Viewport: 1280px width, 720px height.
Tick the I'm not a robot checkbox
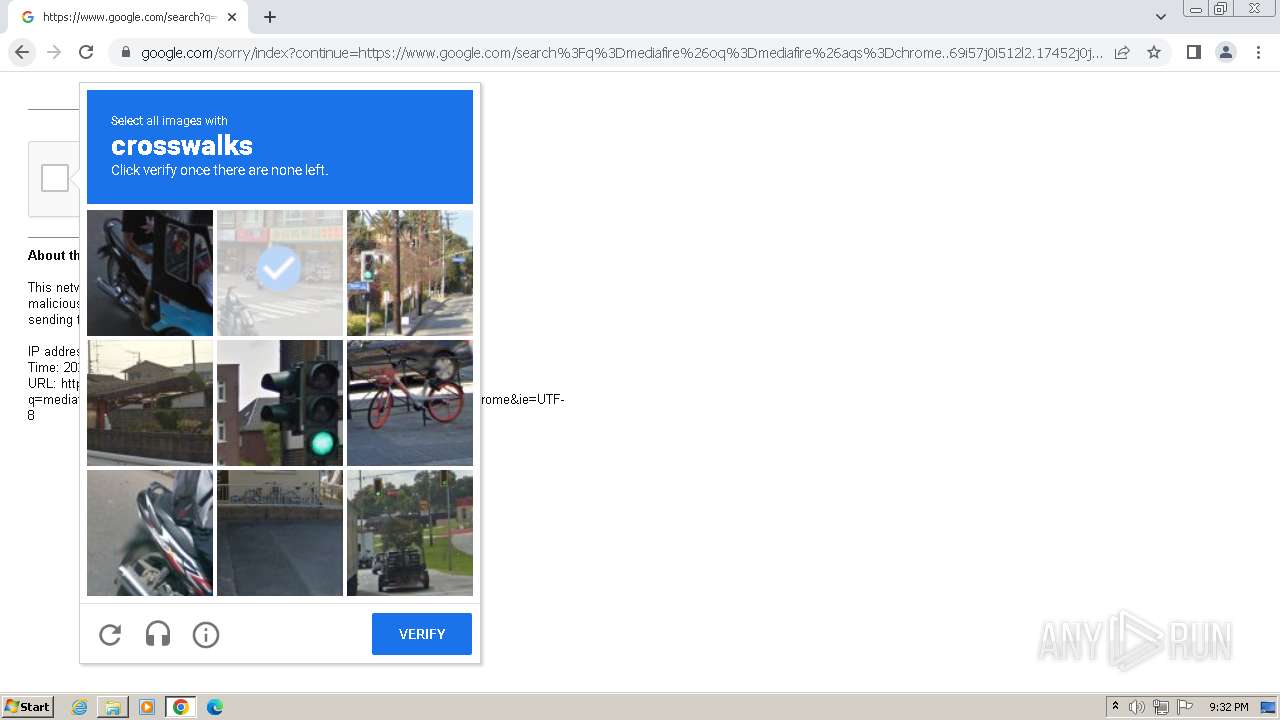click(55, 178)
